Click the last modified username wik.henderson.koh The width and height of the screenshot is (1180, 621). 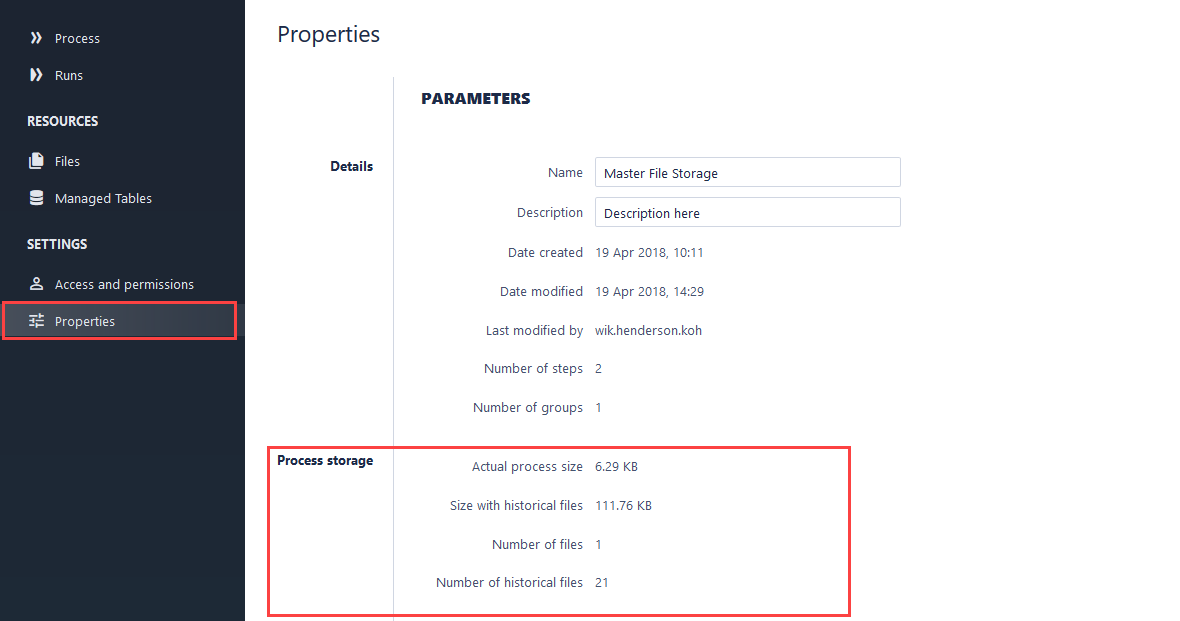pos(648,330)
